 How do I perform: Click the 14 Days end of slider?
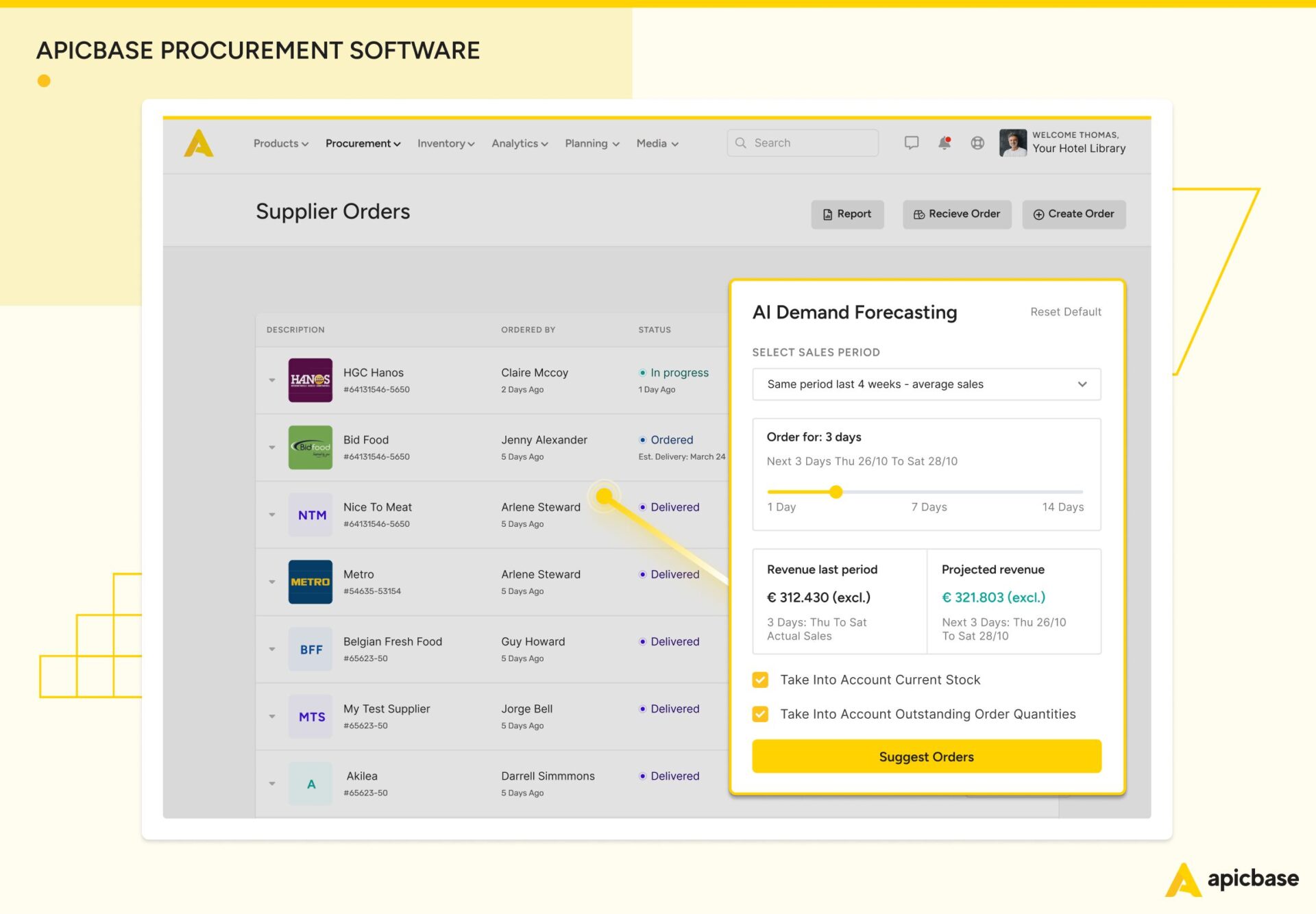pos(1063,507)
